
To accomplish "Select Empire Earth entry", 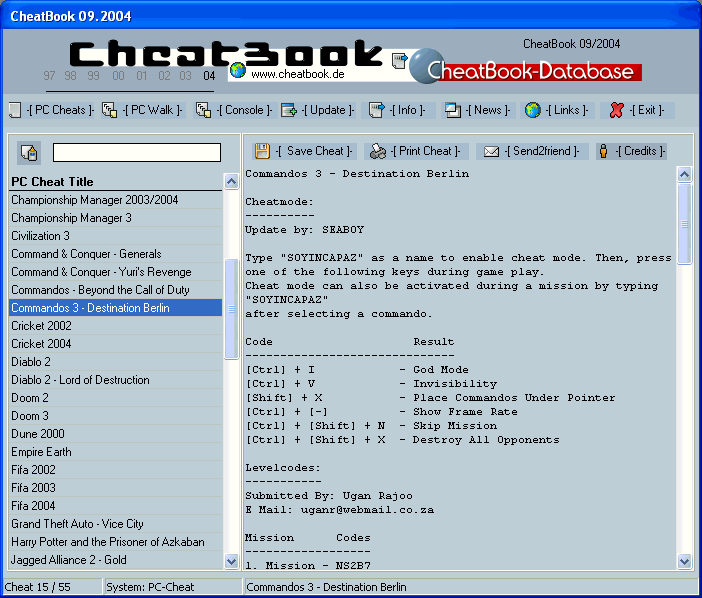I will pos(116,452).
